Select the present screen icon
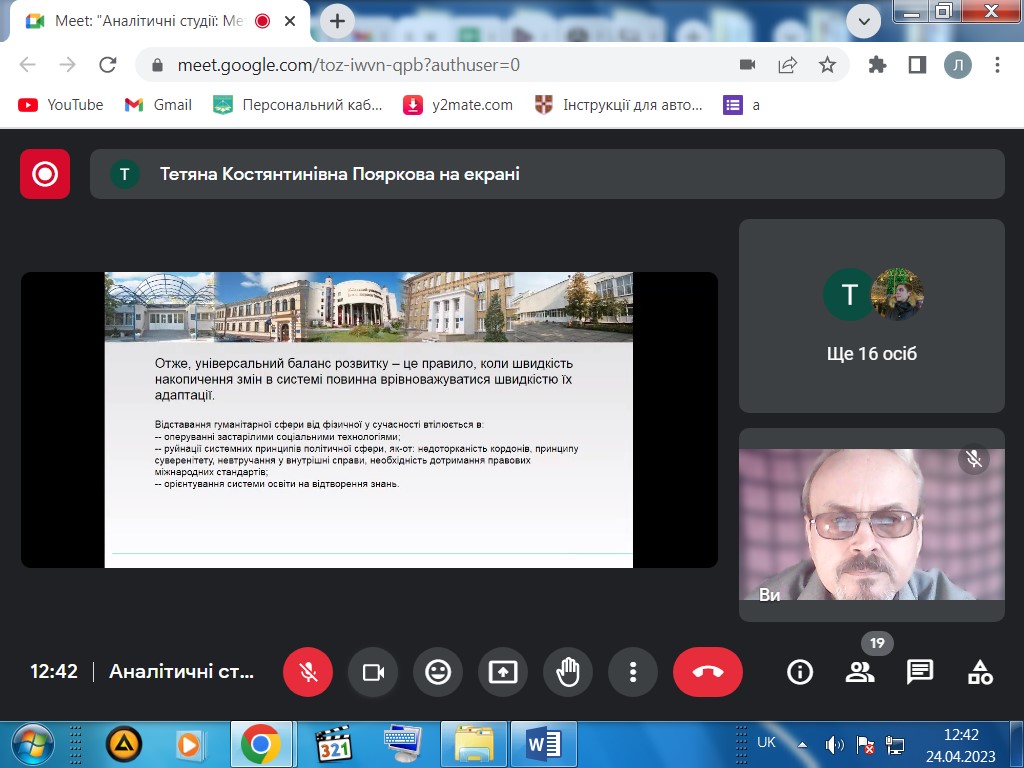 (x=503, y=672)
